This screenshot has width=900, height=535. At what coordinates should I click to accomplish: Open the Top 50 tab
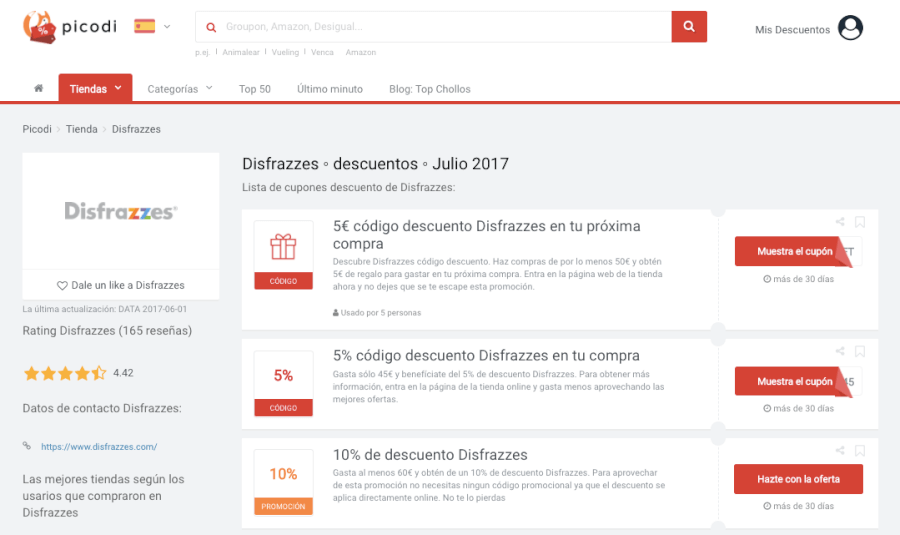click(x=254, y=89)
